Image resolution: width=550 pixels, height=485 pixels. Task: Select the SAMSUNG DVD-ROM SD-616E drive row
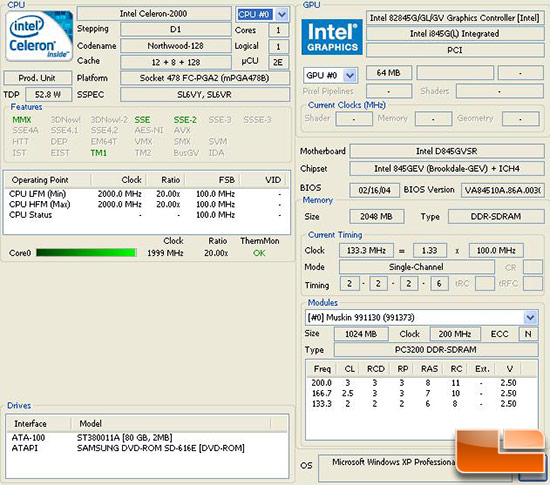tap(147, 448)
